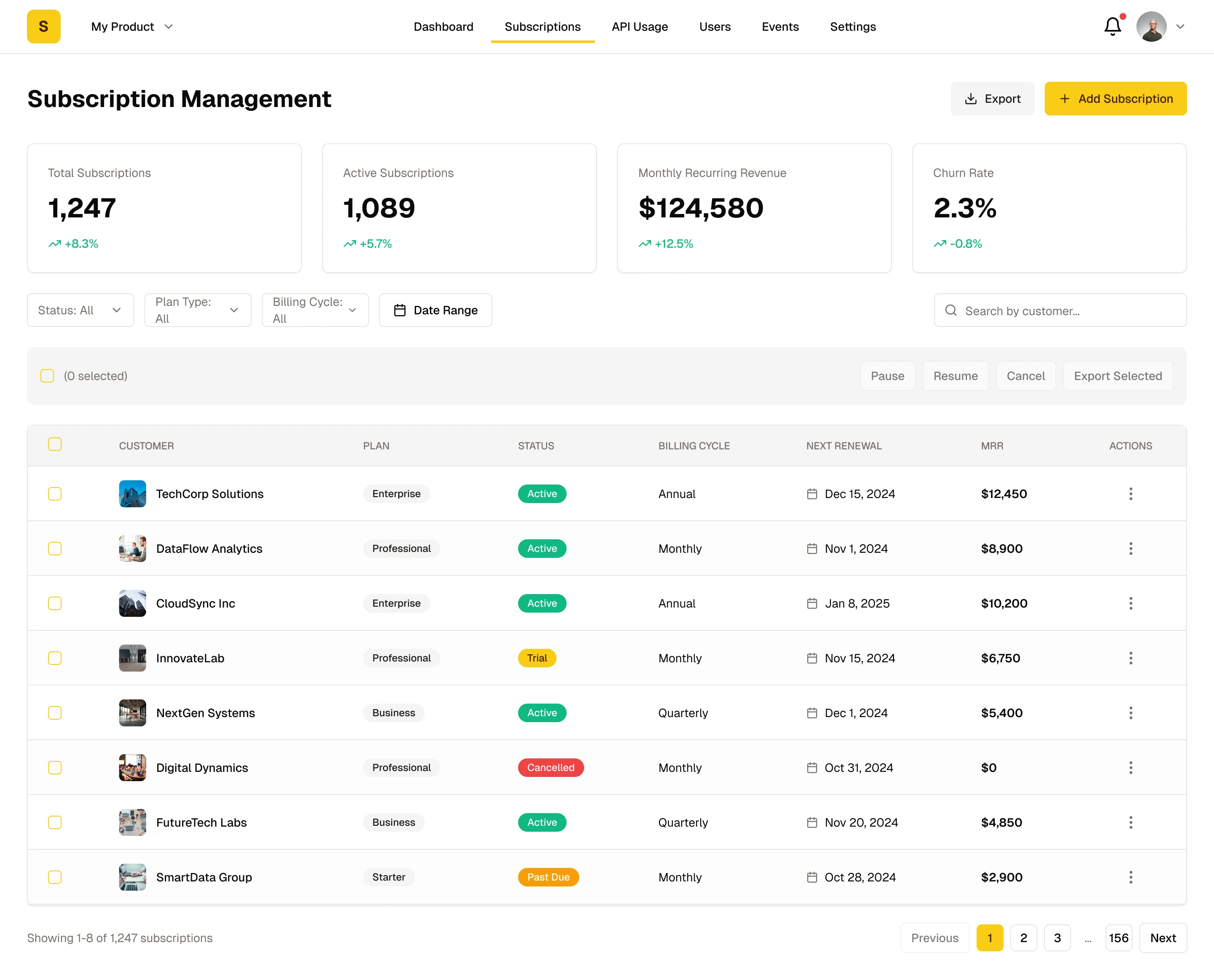This screenshot has width=1214, height=980.
Task: Click the InnovateLab company thumbnail
Action: tap(132, 658)
